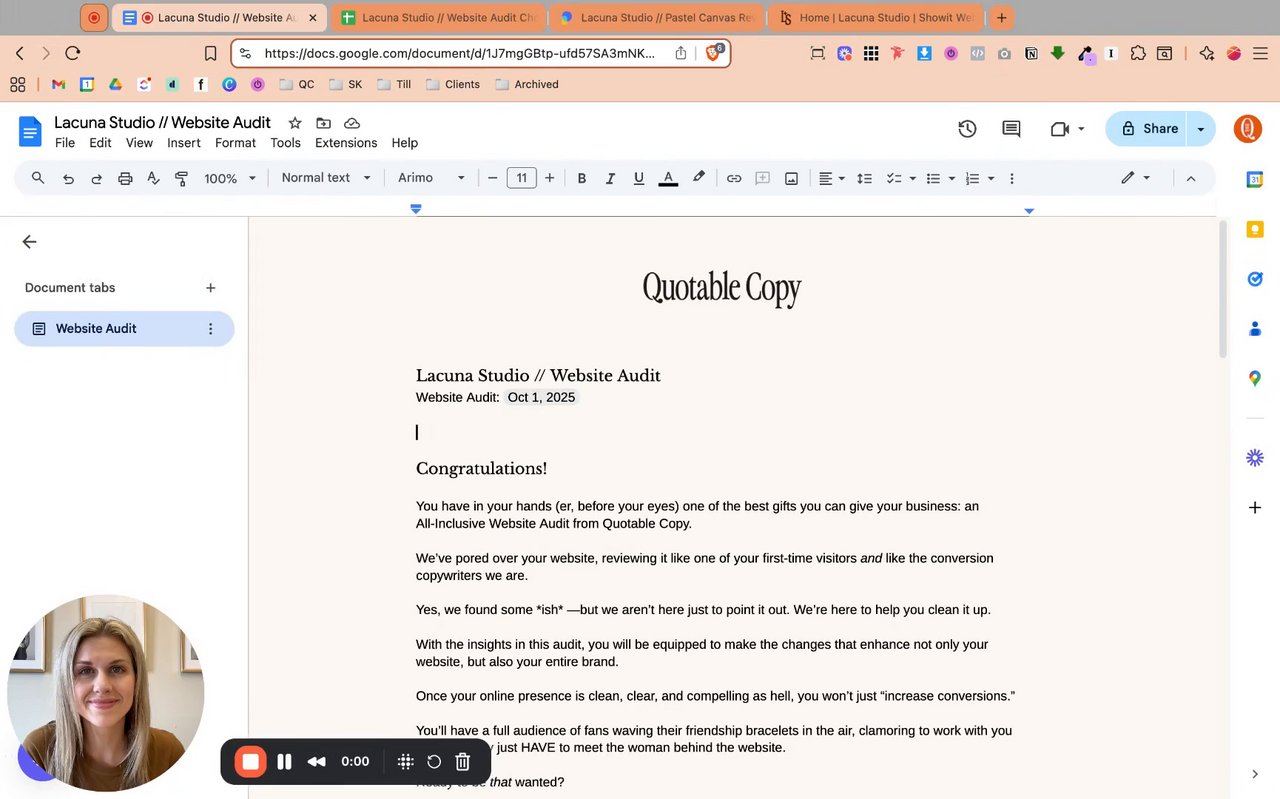1280x799 pixels.
Task: Reload the browser page
Action: click(x=72, y=53)
